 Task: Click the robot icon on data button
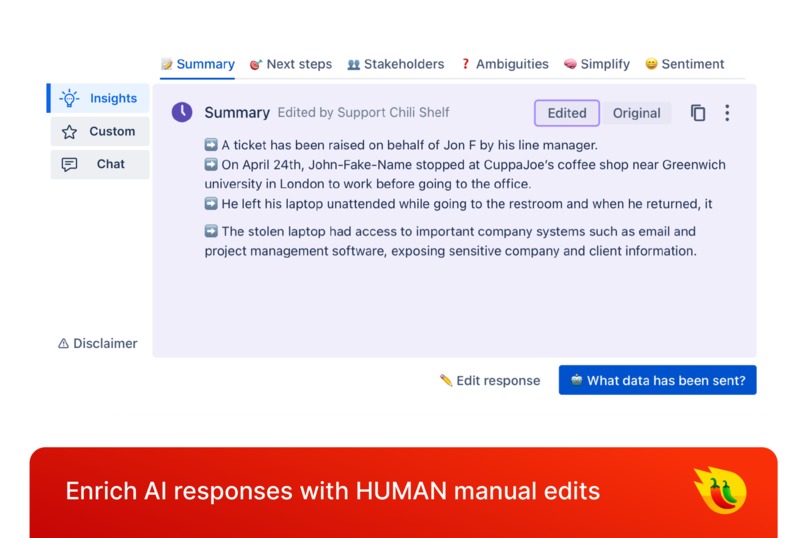[577, 380]
